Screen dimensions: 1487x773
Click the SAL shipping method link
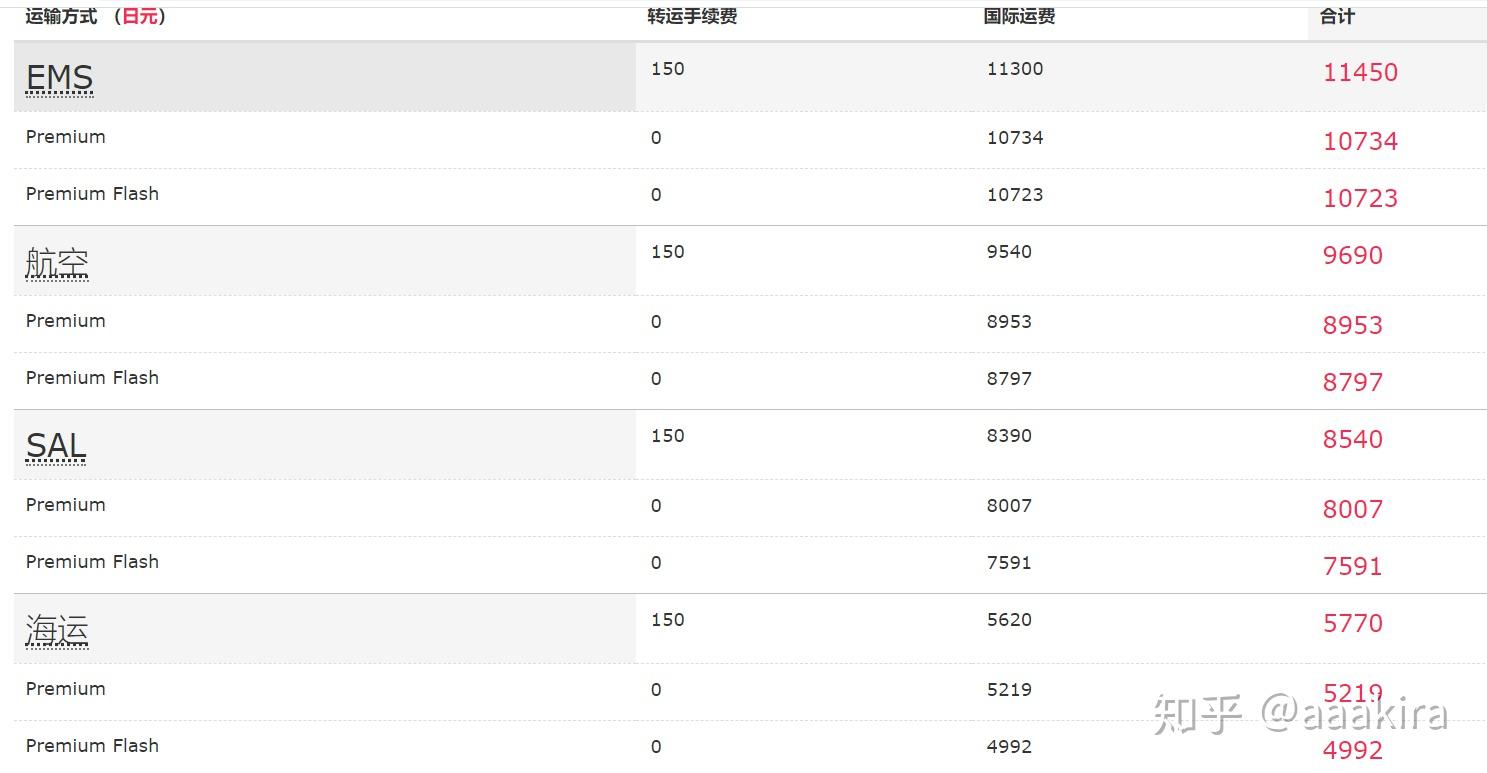click(56, 446)
